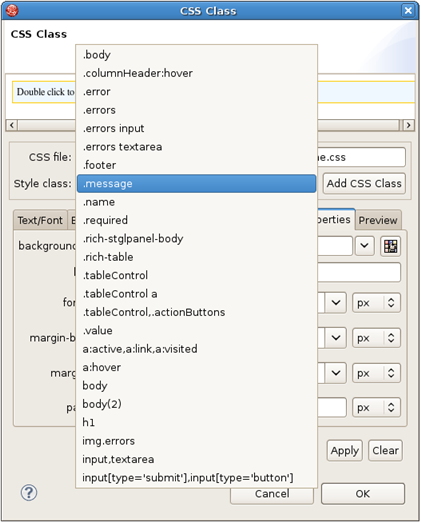The width and height of the screenshot is (421, 522).
Task: Click the Apply button
Action: pos(345,450)
